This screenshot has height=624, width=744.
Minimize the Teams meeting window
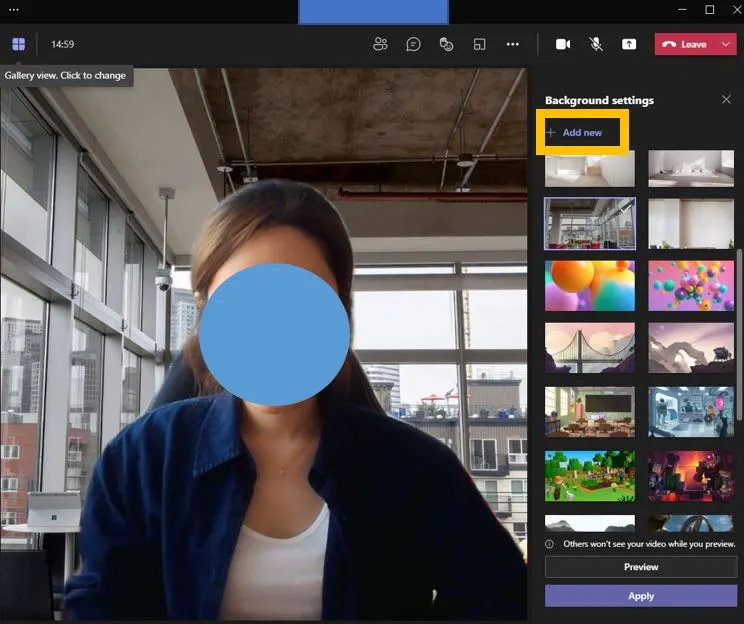point(682,9)
